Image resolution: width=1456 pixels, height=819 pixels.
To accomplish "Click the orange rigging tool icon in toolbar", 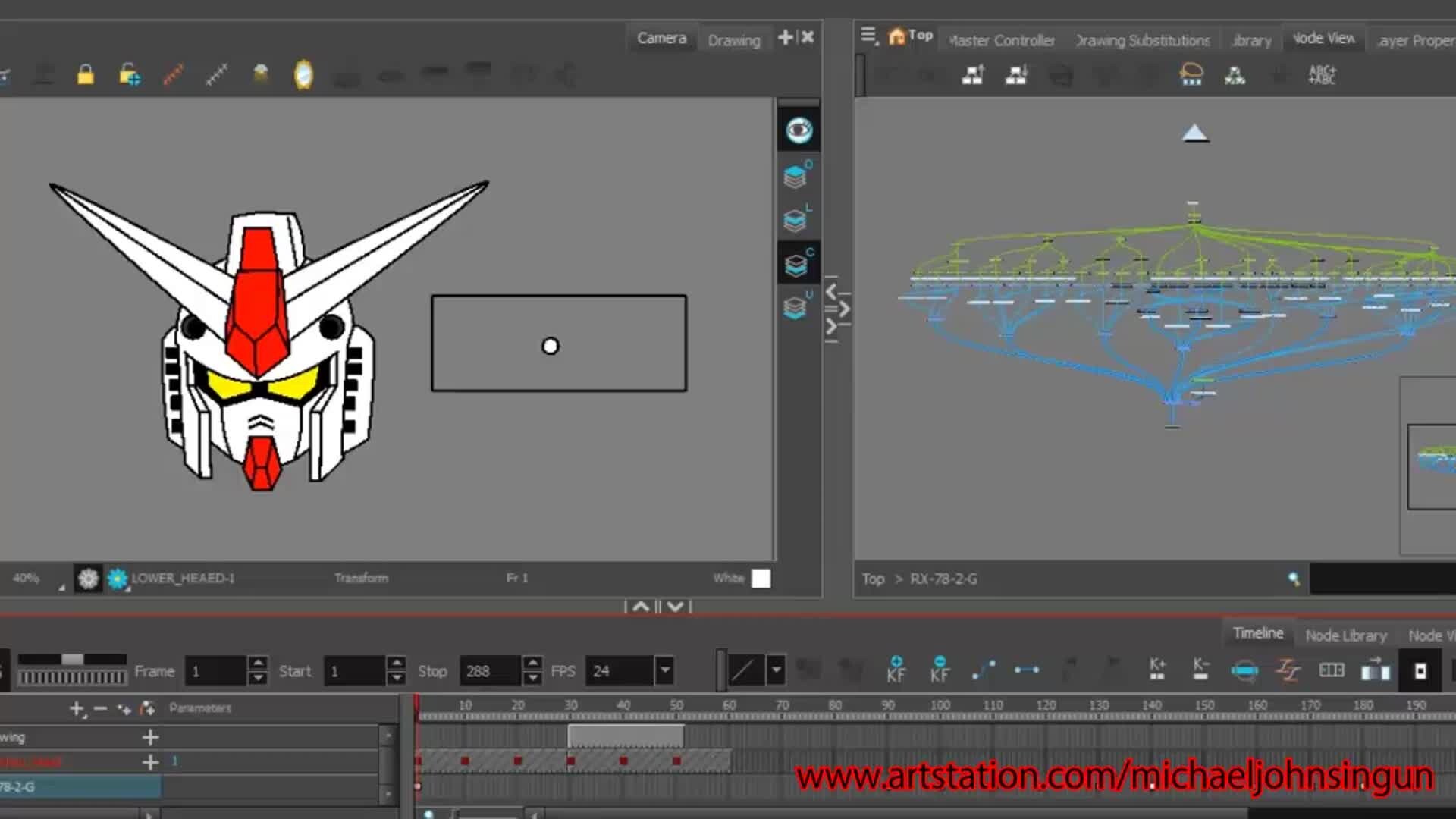I will [174, 74].
